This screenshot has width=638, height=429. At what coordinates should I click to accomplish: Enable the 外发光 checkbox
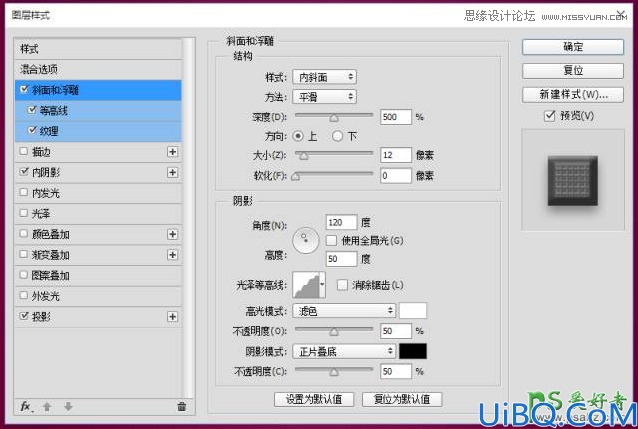click(x=24, y=295)
